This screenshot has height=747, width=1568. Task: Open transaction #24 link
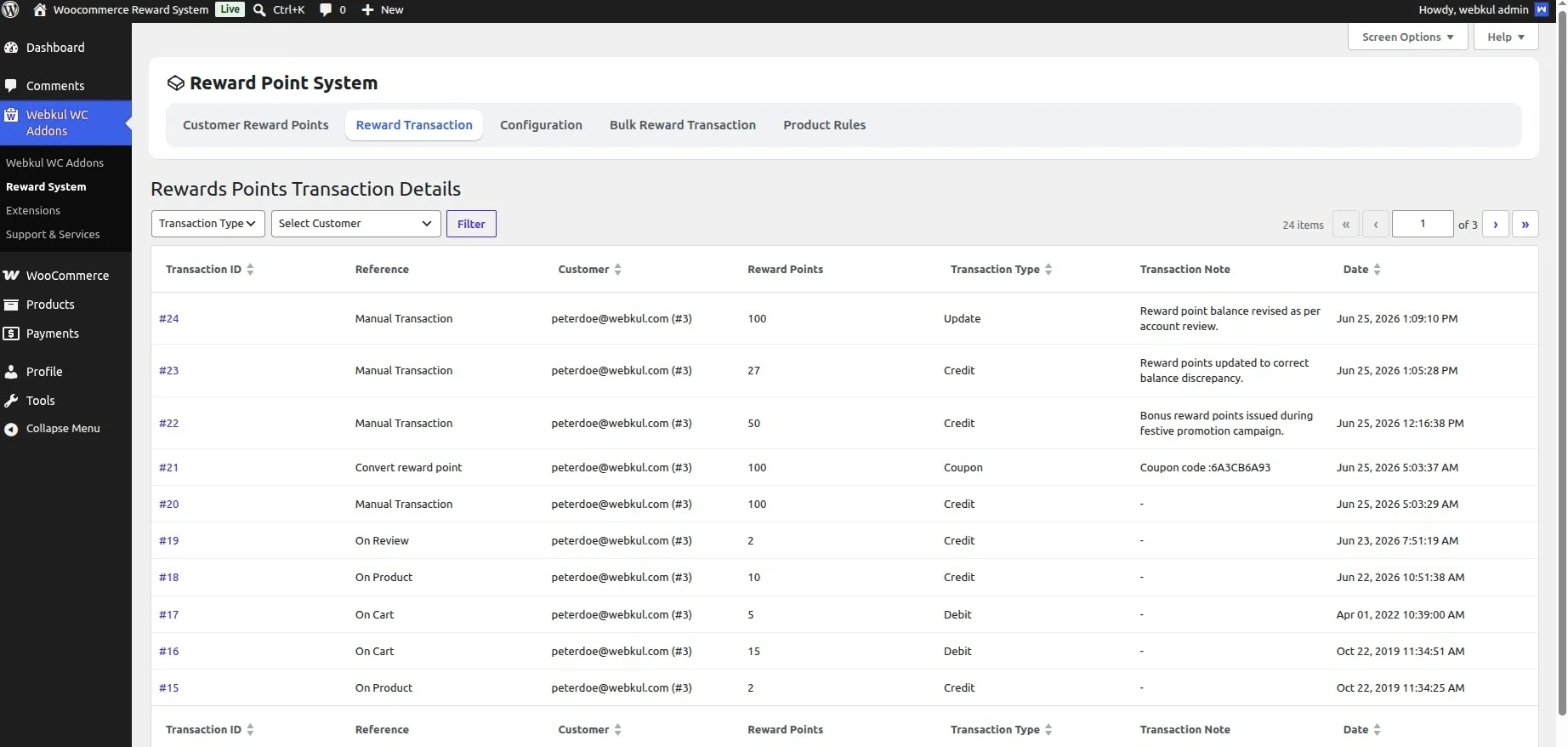click(169, 319)
